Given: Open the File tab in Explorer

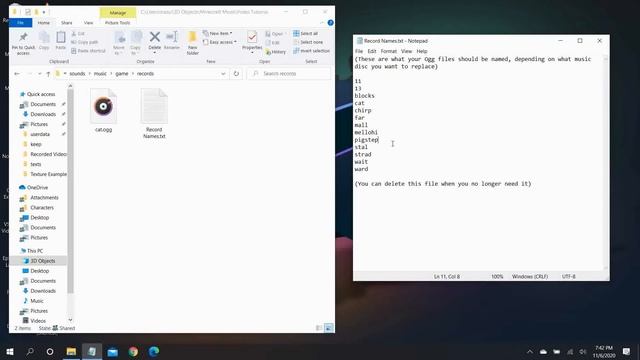Looking at the screenshot, I should 20,23.
